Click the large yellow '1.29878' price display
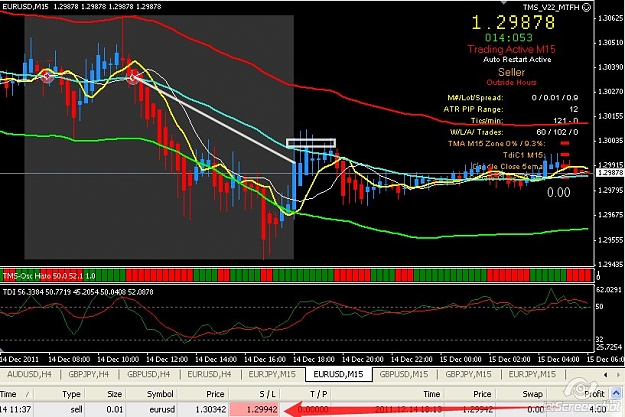The height and width of the screenshot is (417, 625). (513, 23)
